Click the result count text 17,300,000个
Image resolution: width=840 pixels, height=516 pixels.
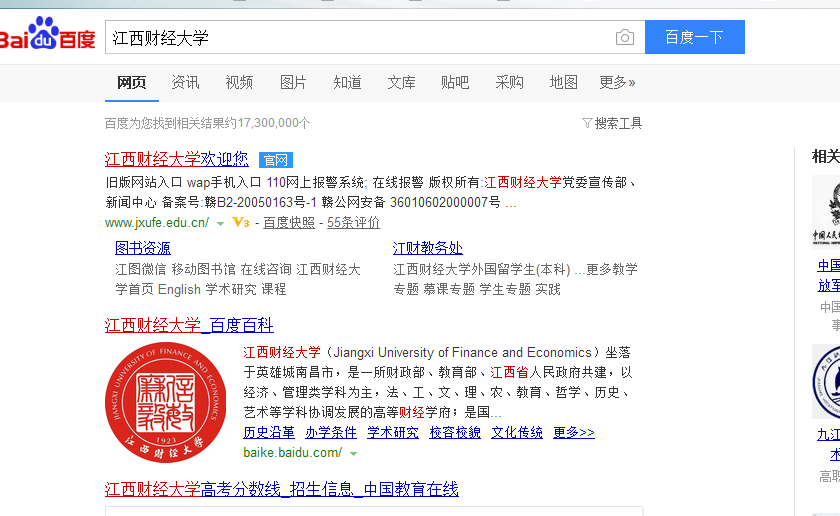click(x=273, y=123)
